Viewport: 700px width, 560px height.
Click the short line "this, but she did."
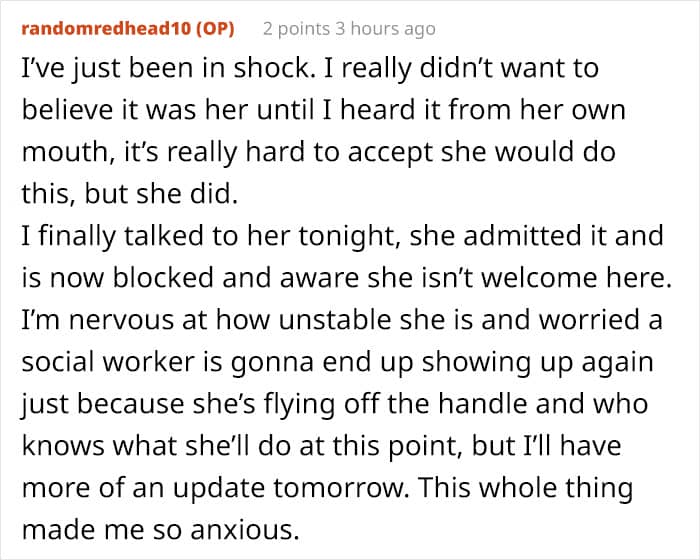click(x=127, y=192)
